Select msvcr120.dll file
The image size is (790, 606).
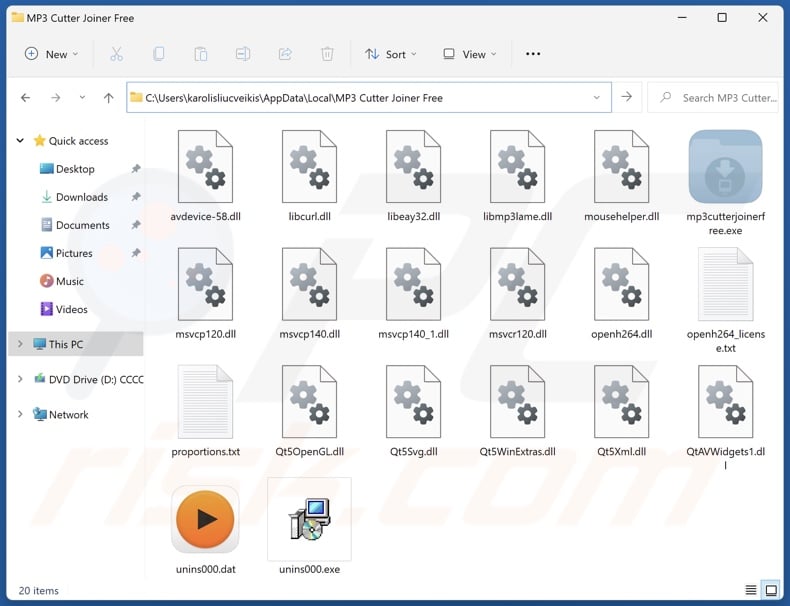pos(517,293)
